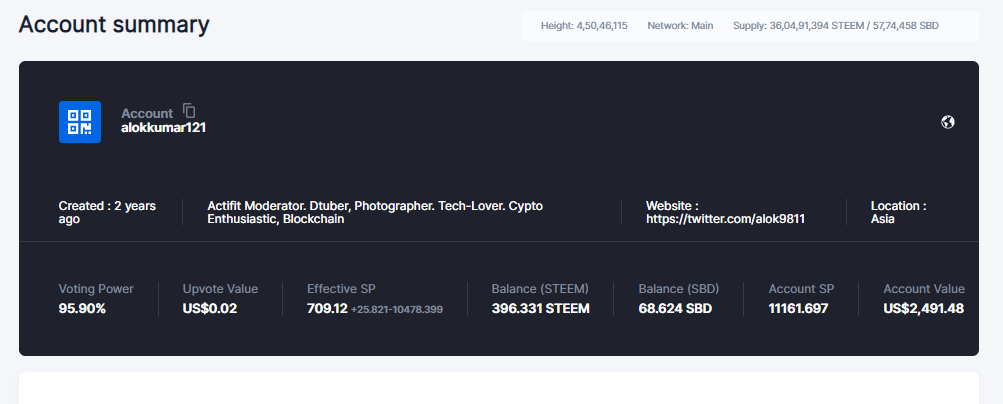Copy the account name using copy icon
This screenshot has height=404, width=1003.
[x=190, y=111]
